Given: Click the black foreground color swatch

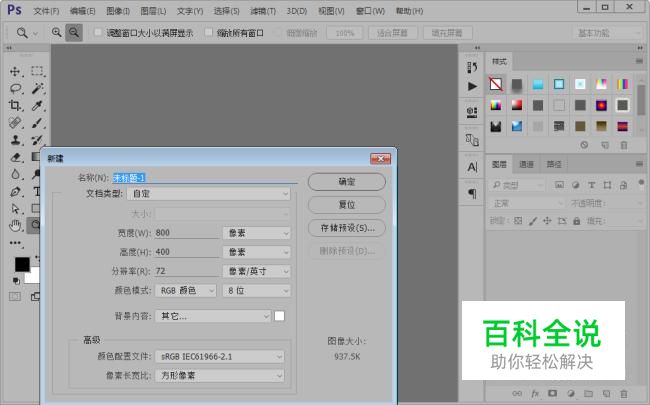Looking at the screenshot, I should click(22, 264).
